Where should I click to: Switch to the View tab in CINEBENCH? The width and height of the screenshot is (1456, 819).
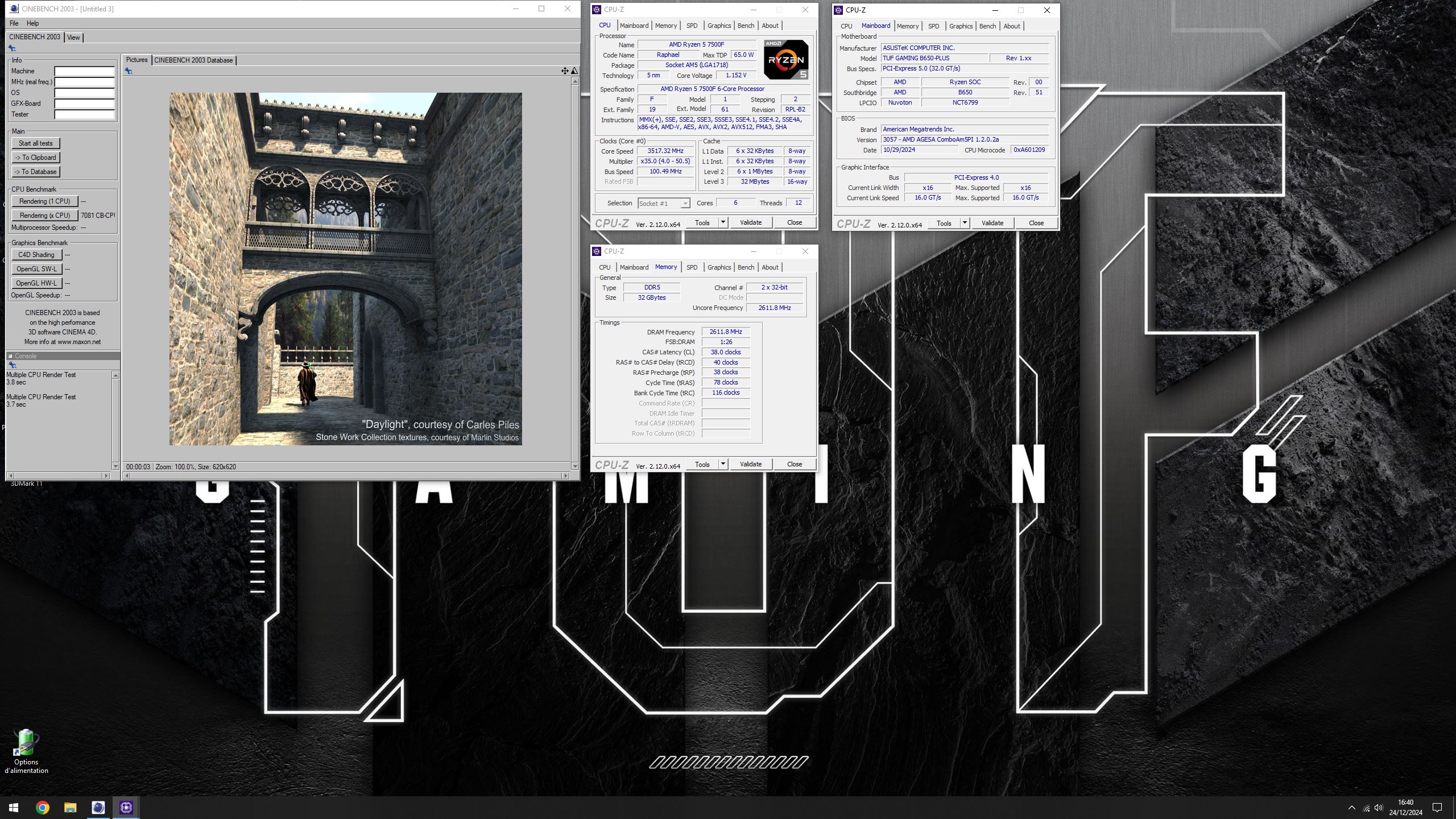coord(73,38)
